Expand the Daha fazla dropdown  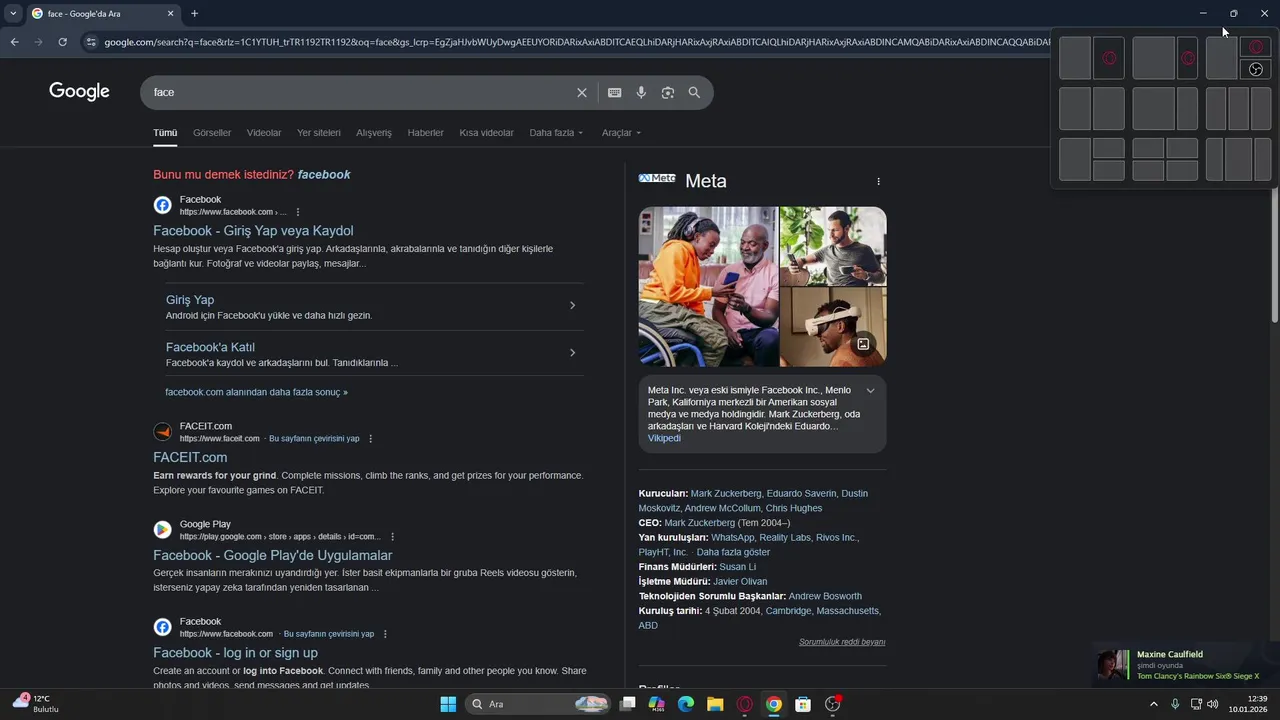556,132
